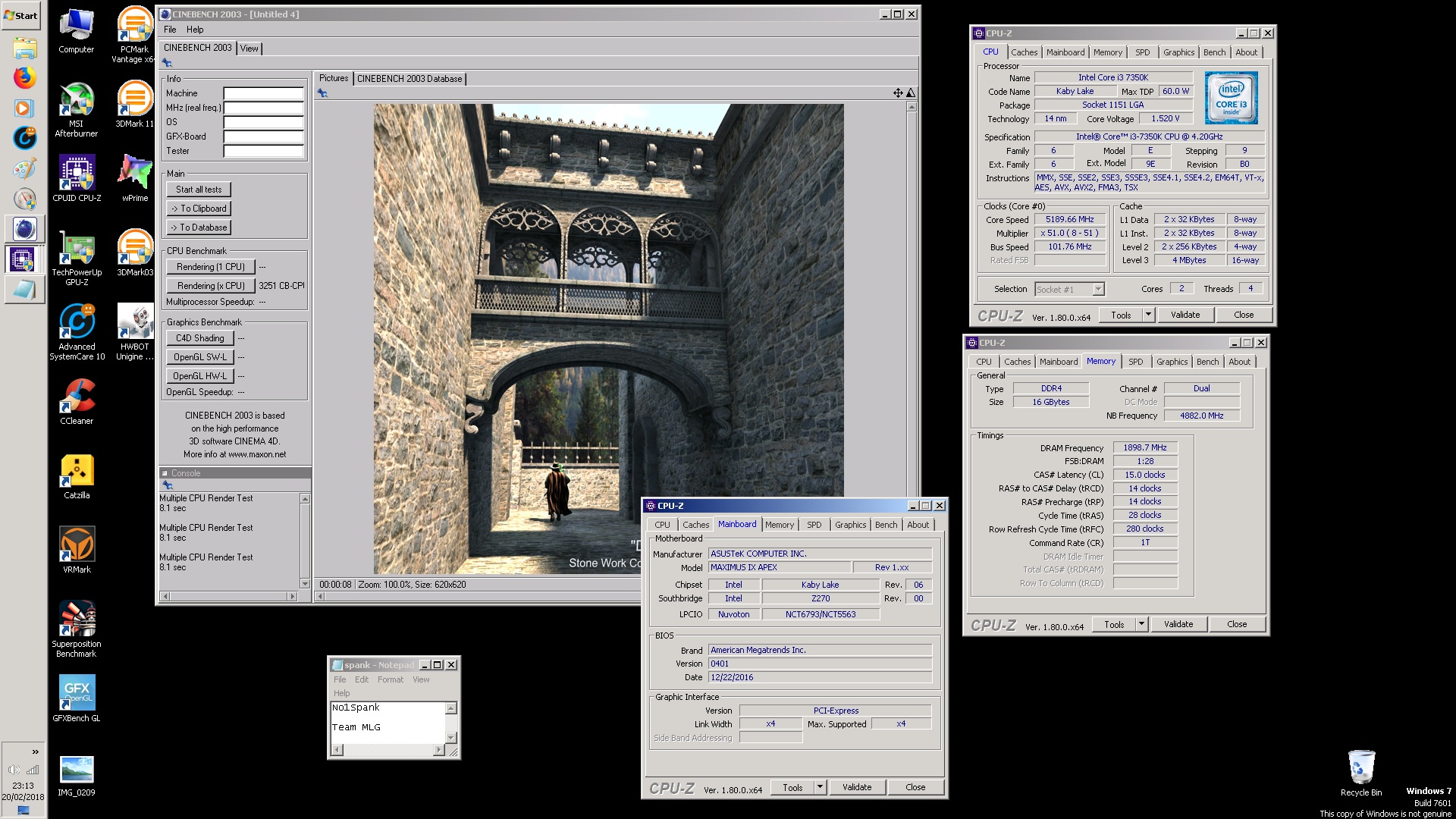Open Graphics tab in Mainboard CPU-Z window
The image size is (1456, 819).
[x=850, y=525]
